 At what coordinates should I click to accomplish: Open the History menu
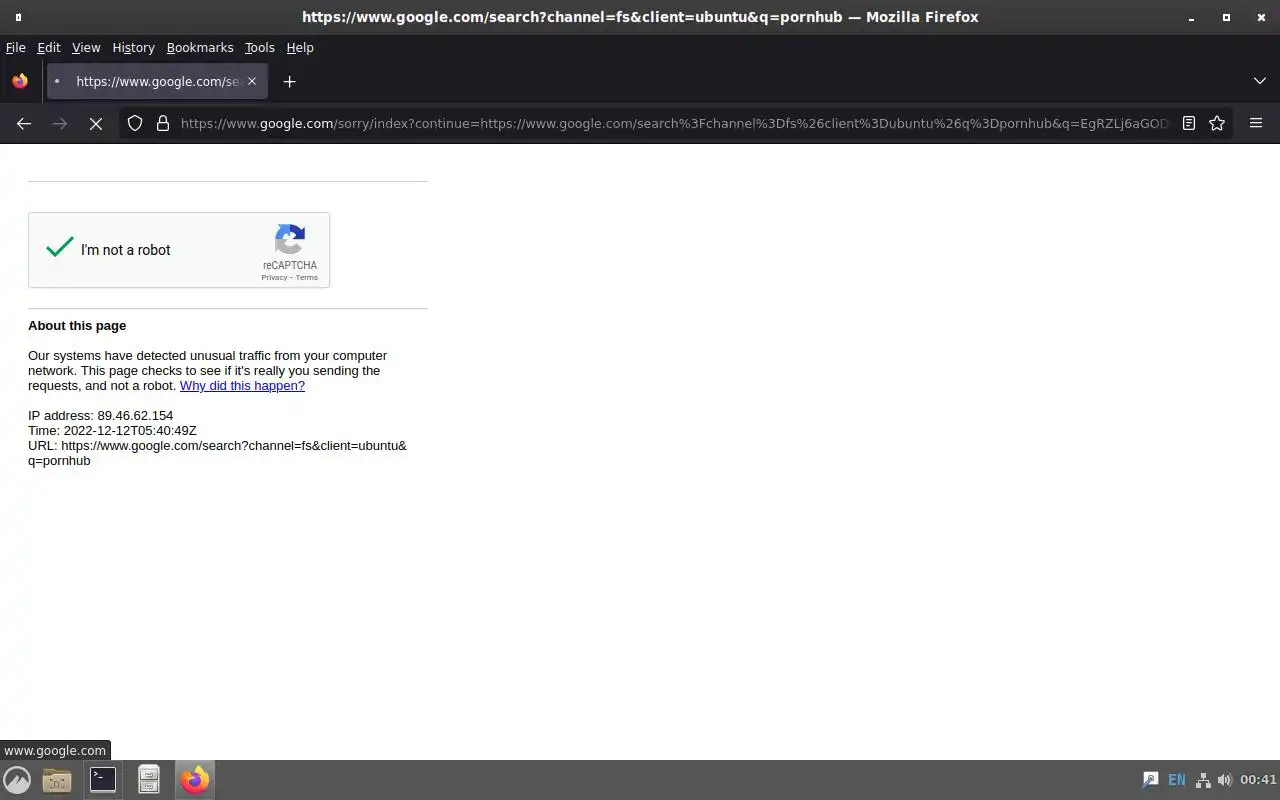[133, 48]
